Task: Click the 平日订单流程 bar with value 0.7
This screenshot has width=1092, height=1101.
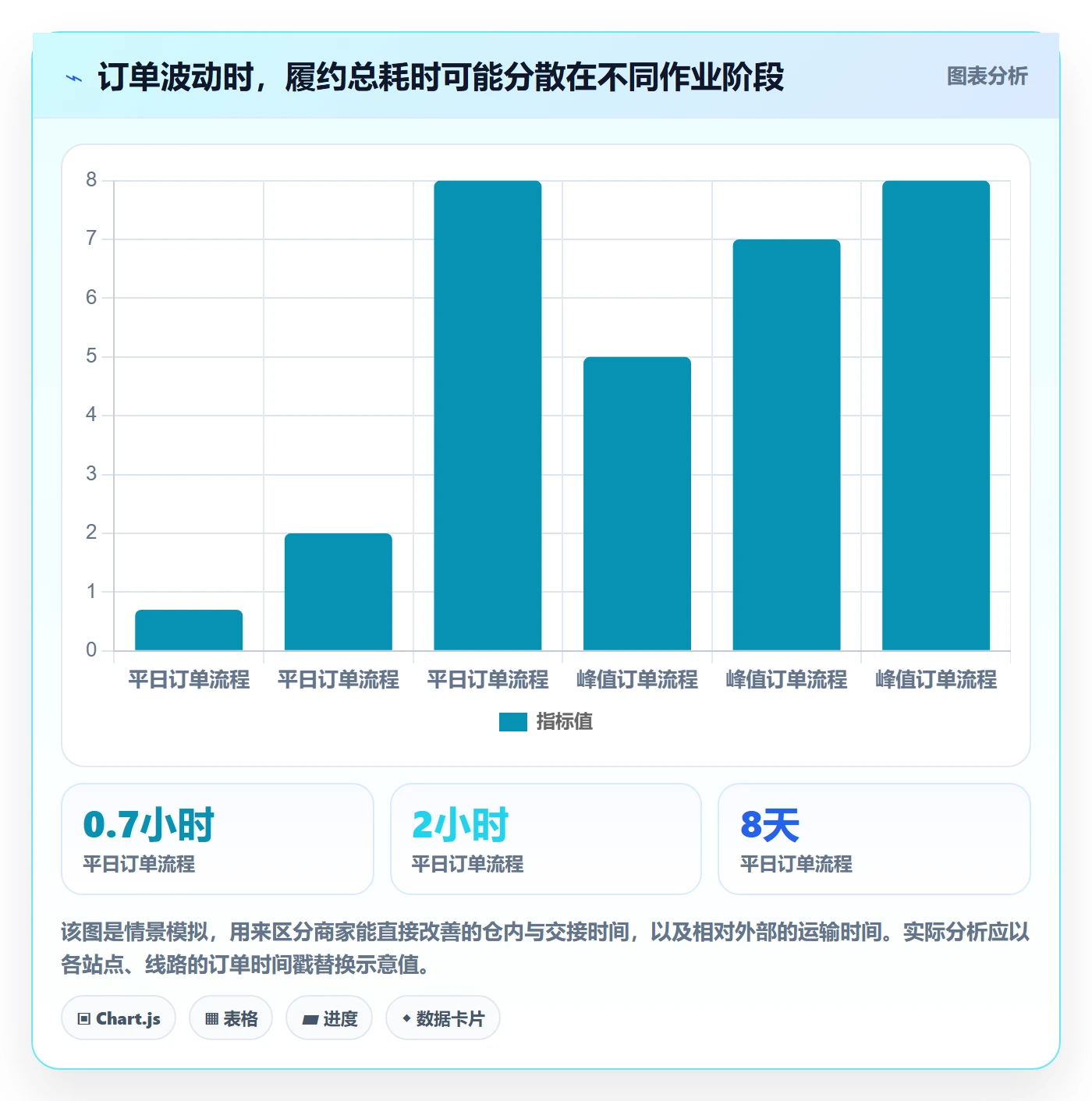Action: click(x=189, y=630)
